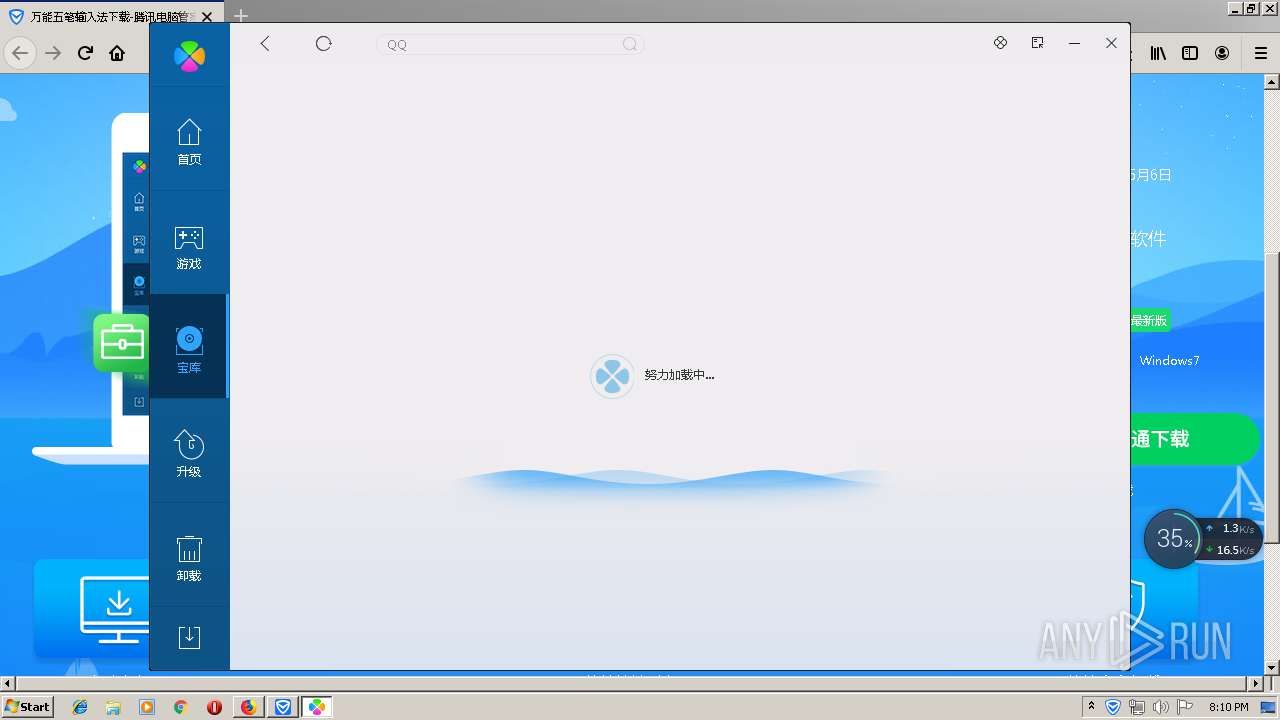The height and width of the screenshot is (720, 1280).
Task: Close the software manager window
Action: pos(1111,43)
